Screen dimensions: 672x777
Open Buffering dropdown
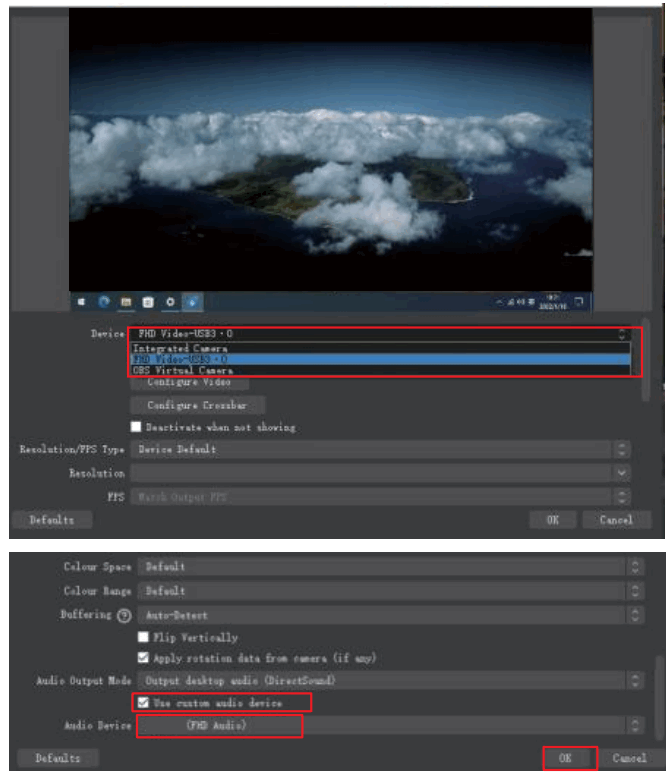coord(391,615)
